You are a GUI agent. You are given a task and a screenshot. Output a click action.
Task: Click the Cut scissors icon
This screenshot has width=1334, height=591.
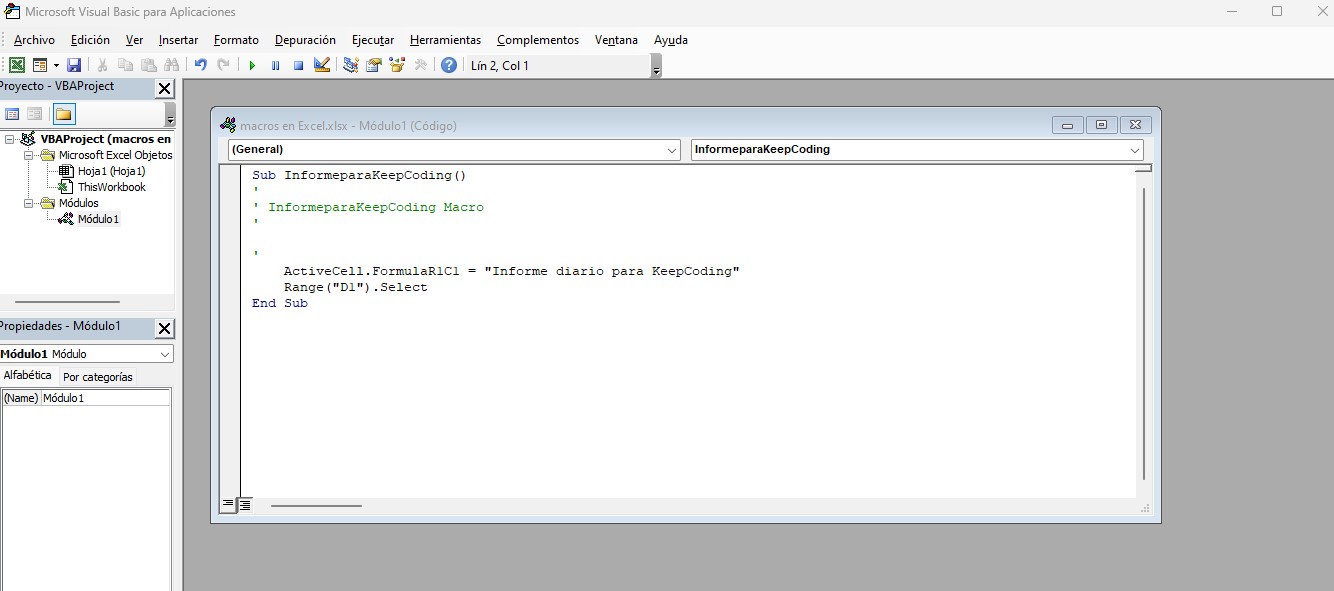pos(102,65)
